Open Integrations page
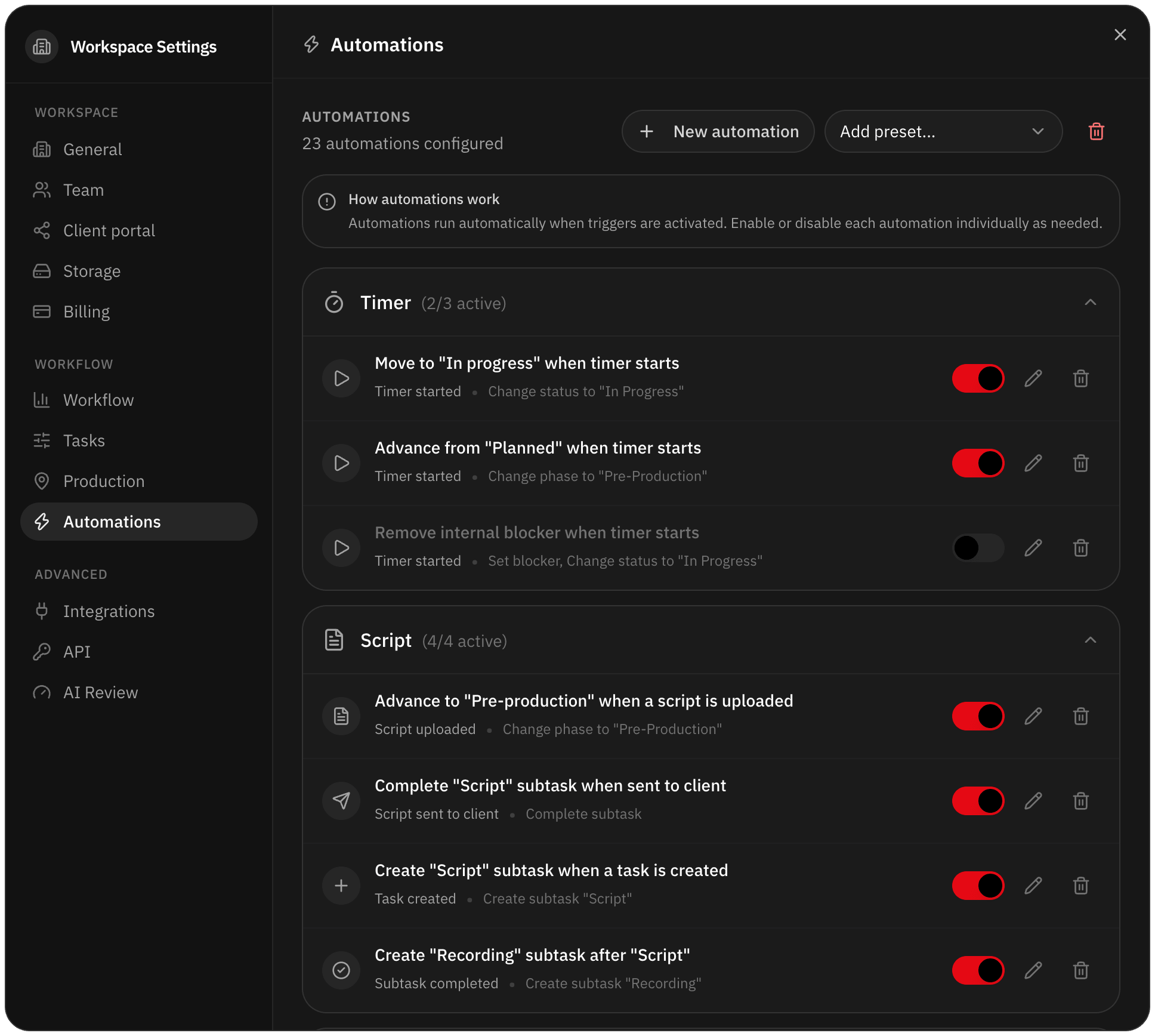The height and width of the screenshot is (1036, 1155). tap(139, 611)
